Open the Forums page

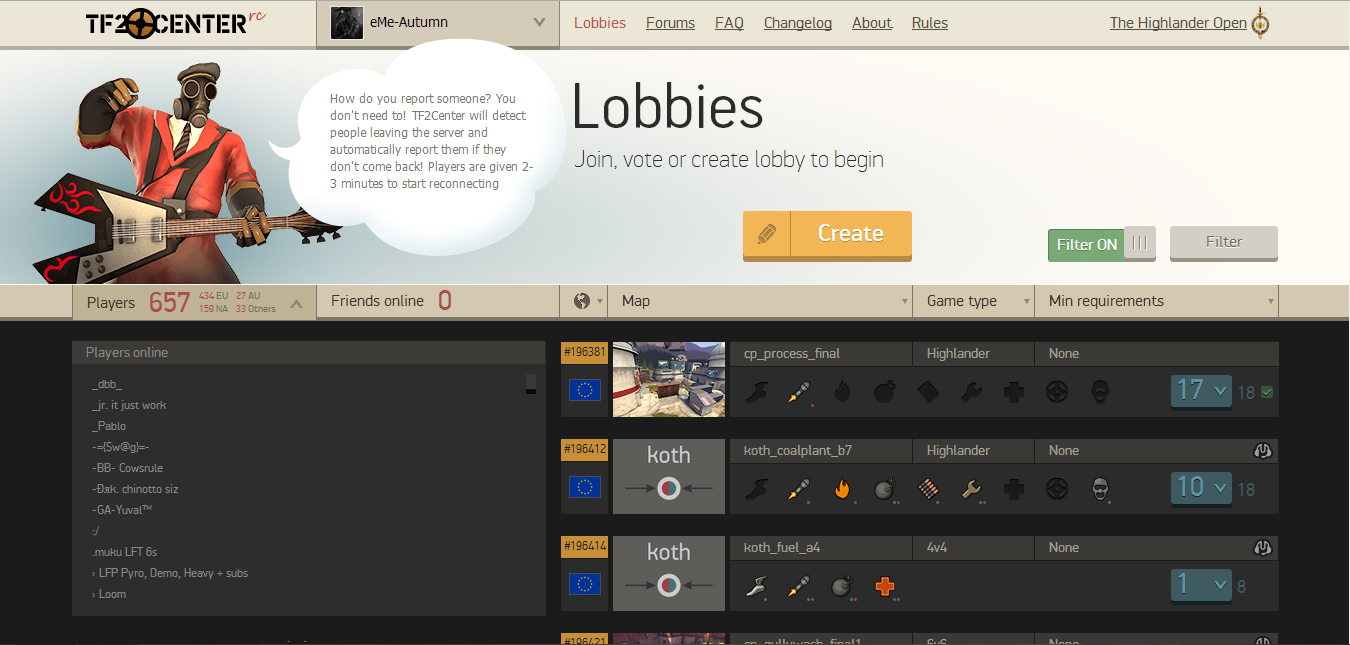[x=670, y=23]
